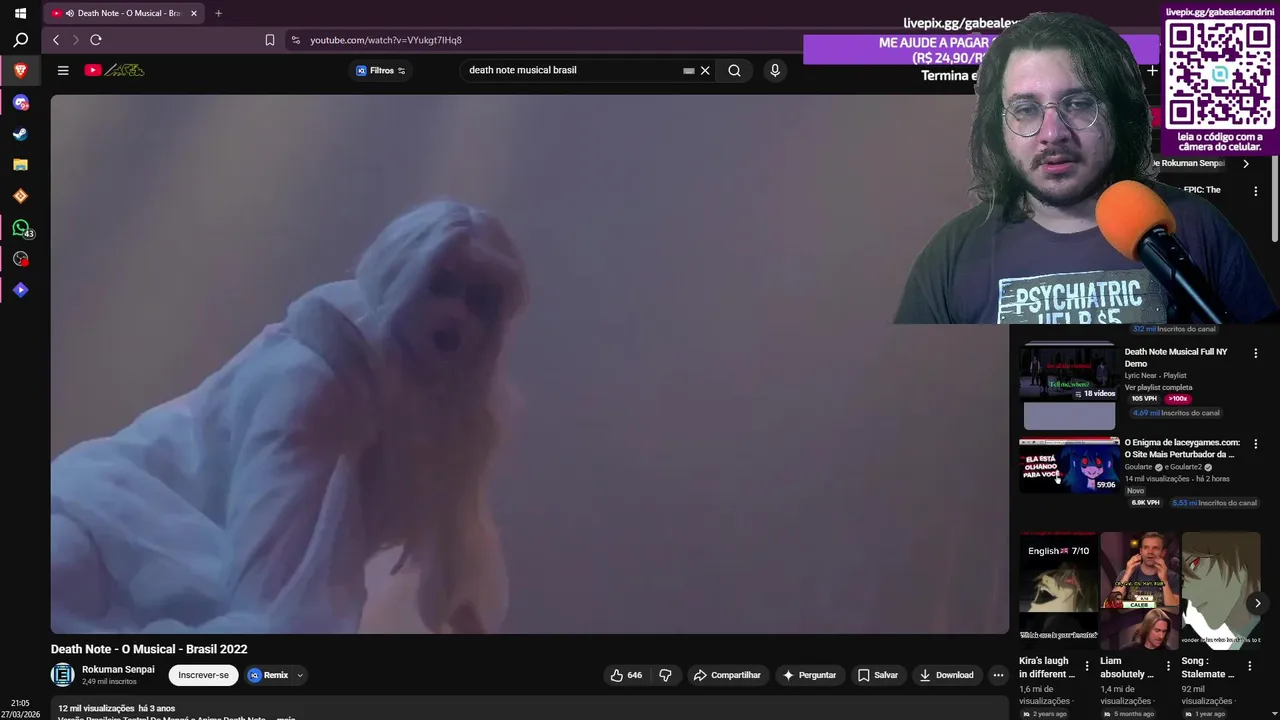Subscribe with Inscrever-se button
1280x720 pixels.
tap(203, 675)
